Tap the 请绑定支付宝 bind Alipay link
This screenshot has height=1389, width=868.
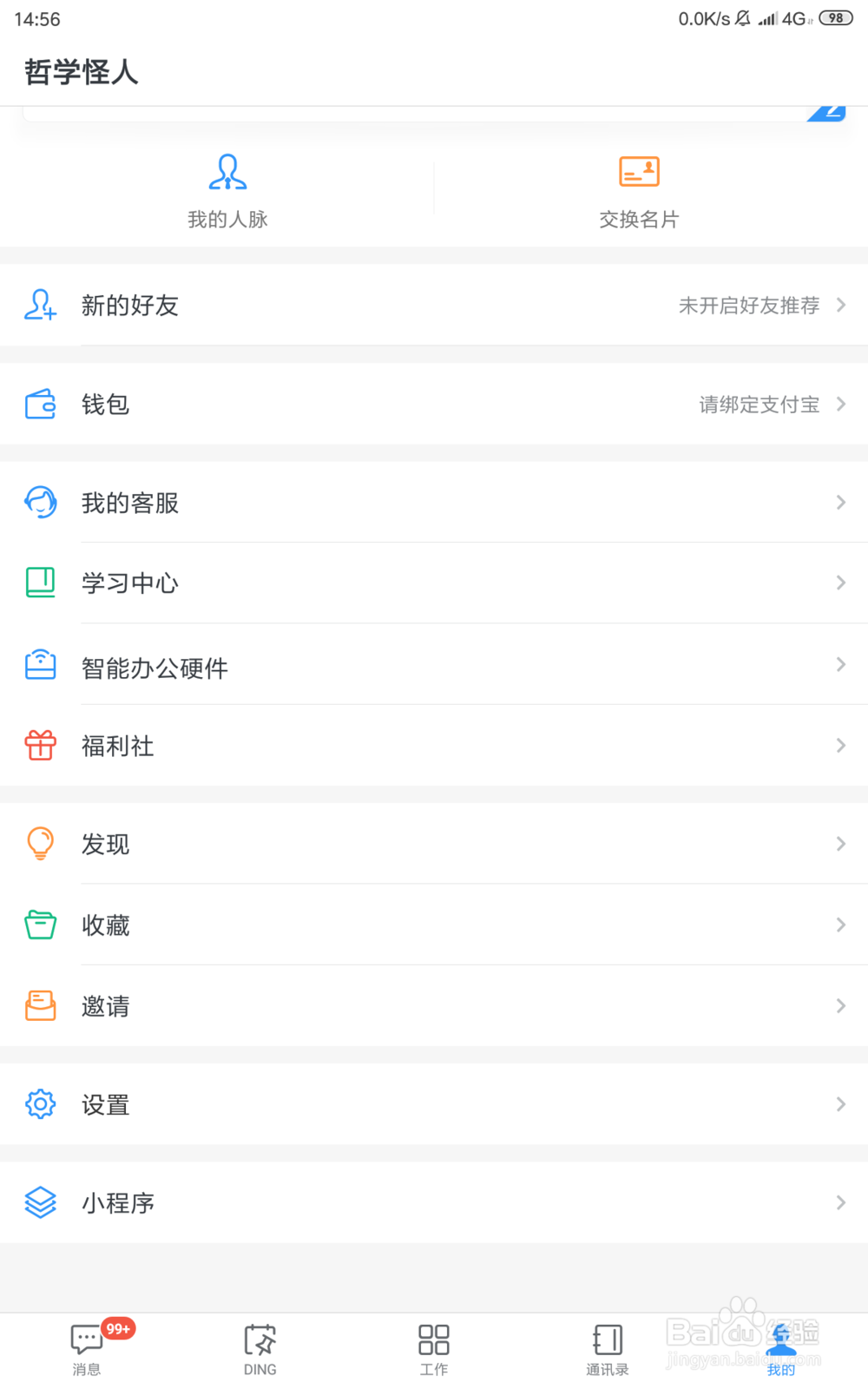point(759,405)
